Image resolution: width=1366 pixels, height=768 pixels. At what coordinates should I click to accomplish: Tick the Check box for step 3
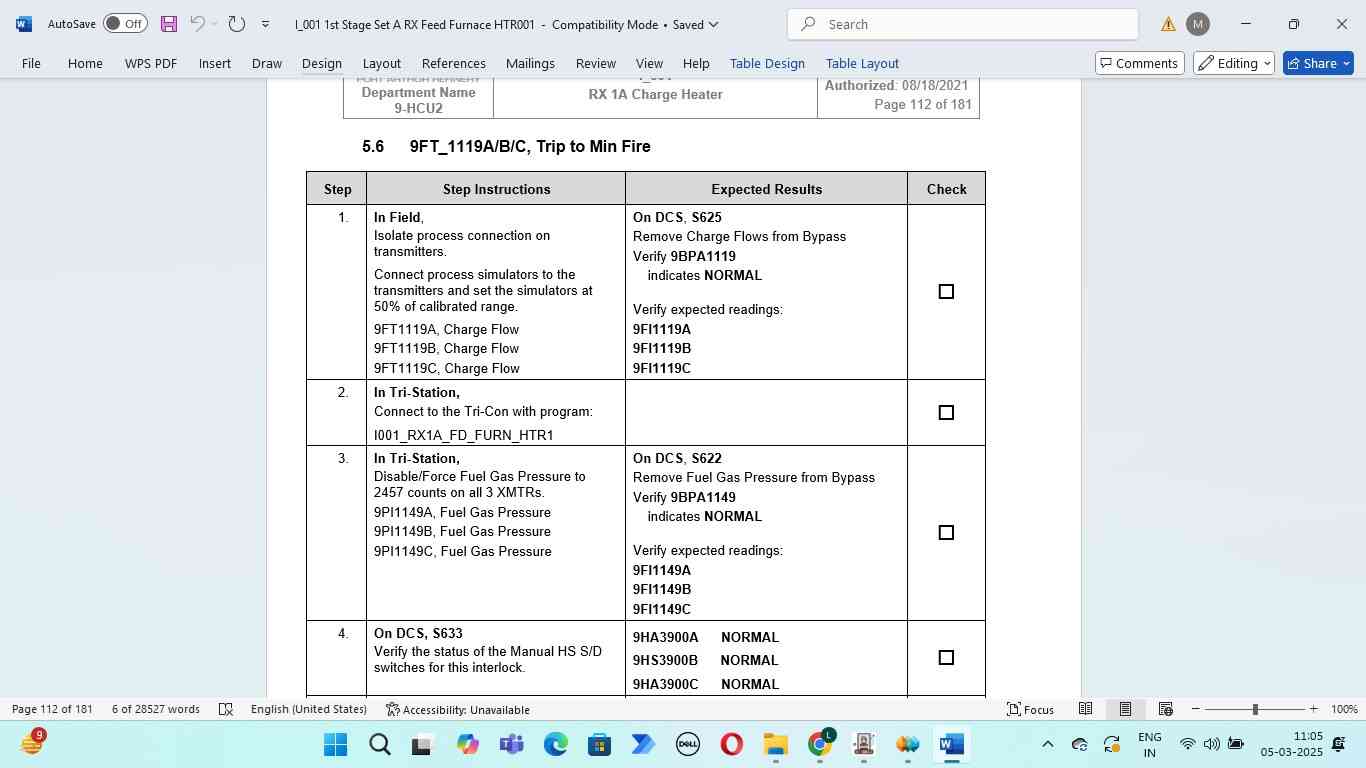tap(946, 533)
